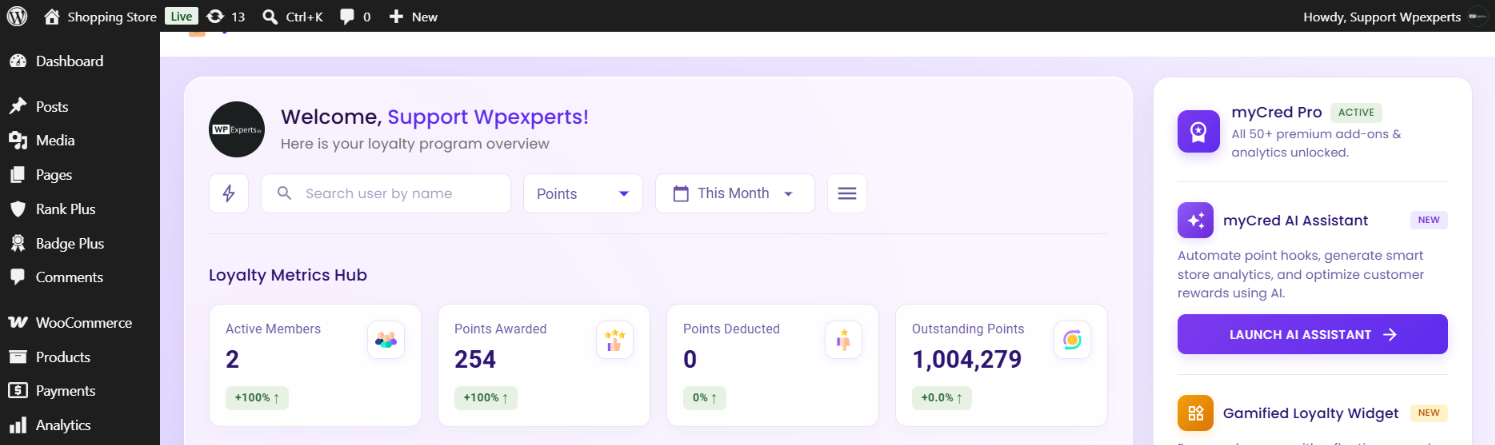Click the Gamified Loyalty Widget title

click(x=1311, y=413)
